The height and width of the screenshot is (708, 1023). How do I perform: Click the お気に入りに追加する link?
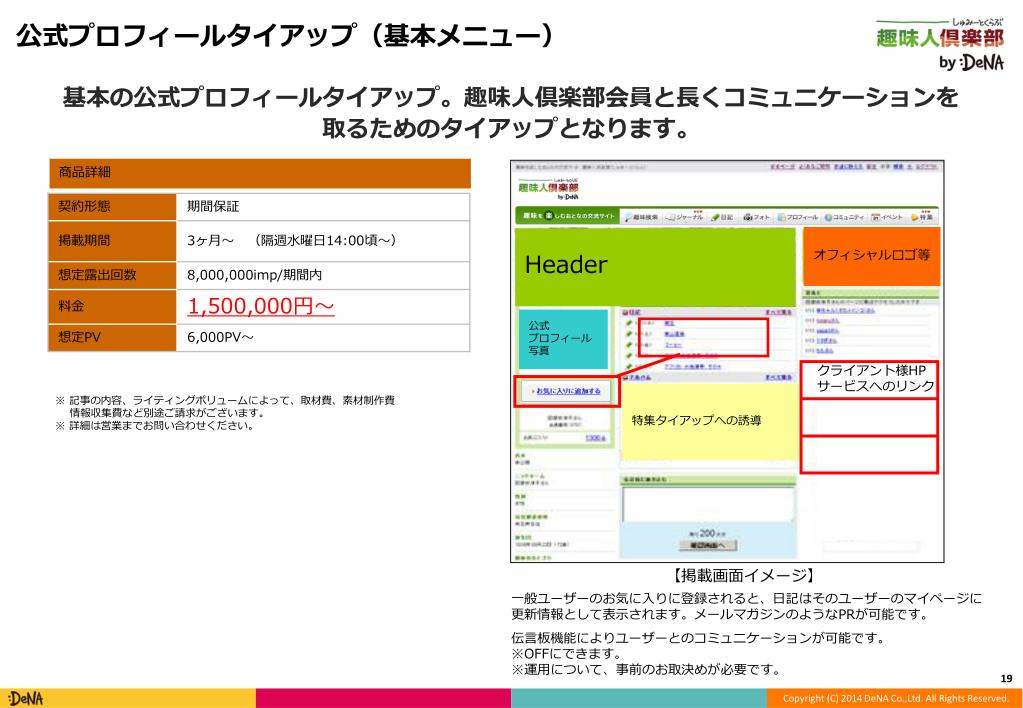pyautogui.click(x=568, y=391)
